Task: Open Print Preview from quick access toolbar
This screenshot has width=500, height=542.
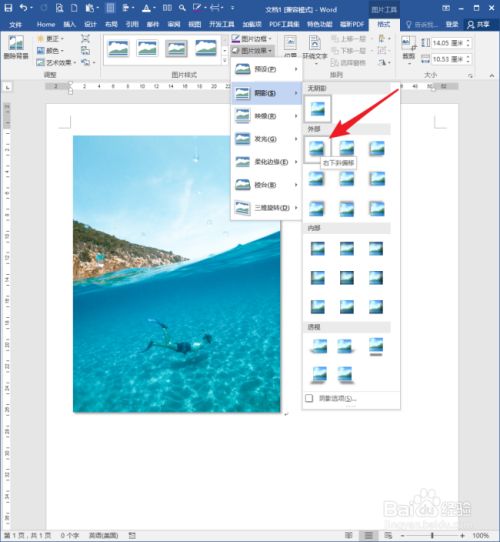Action: point(59,8)
